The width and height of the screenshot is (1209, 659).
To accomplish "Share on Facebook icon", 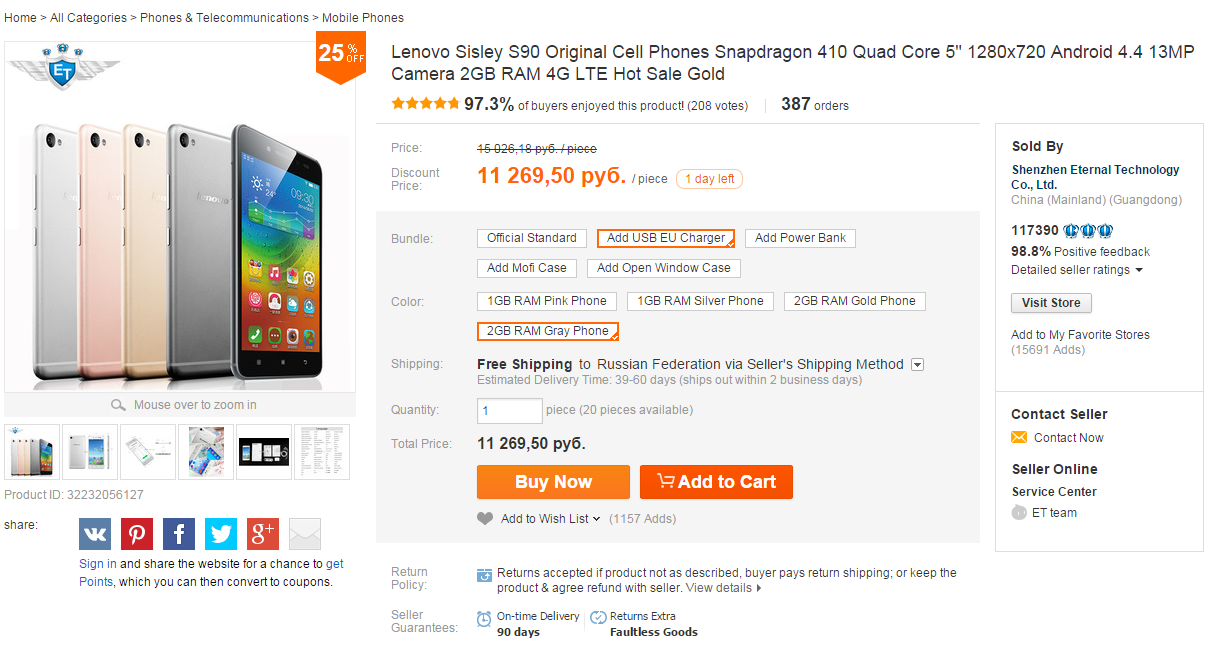I will 179,534.
